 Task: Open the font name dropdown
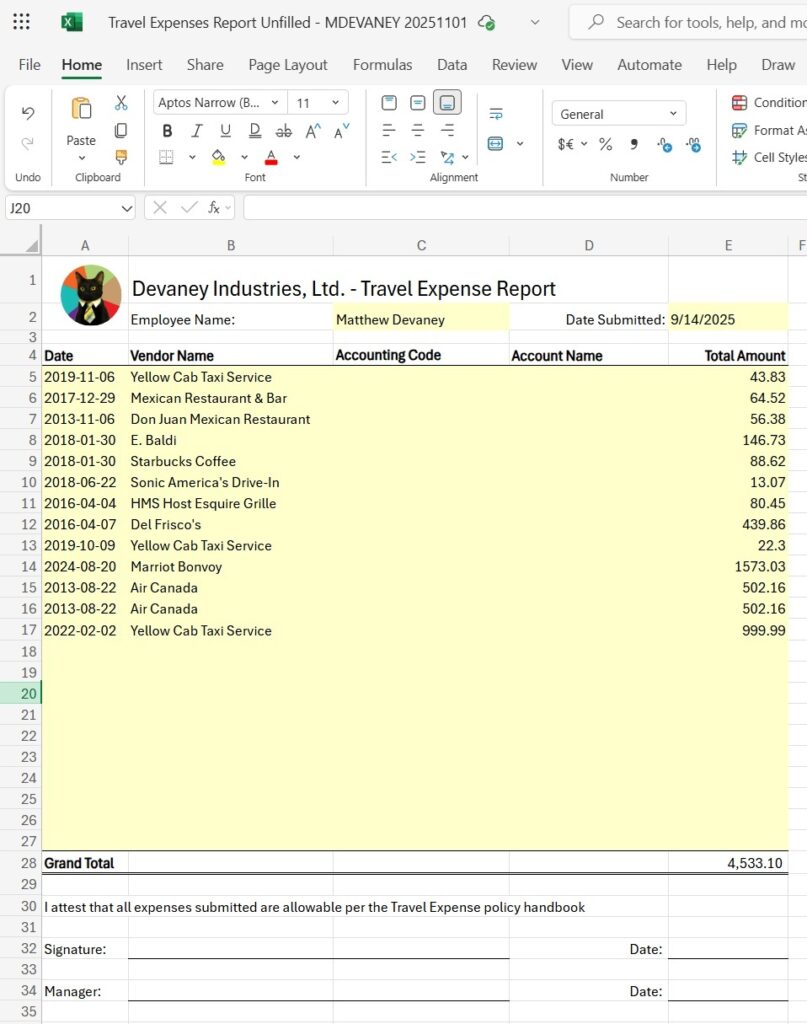(x=220, y=102)
